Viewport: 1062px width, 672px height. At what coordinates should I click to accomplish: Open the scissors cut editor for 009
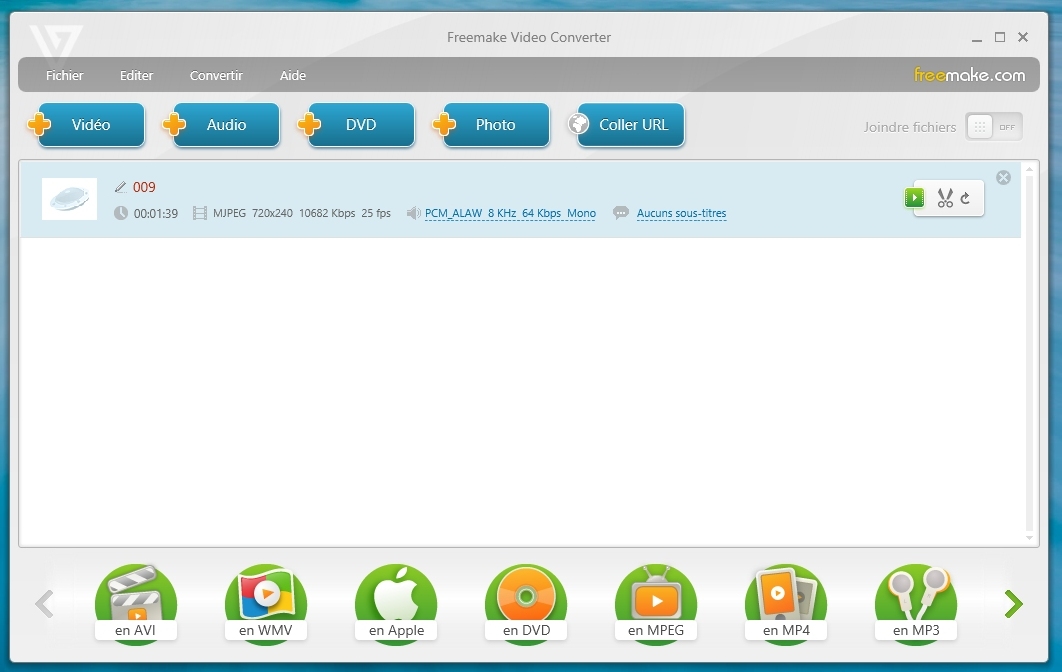(945, 198)
